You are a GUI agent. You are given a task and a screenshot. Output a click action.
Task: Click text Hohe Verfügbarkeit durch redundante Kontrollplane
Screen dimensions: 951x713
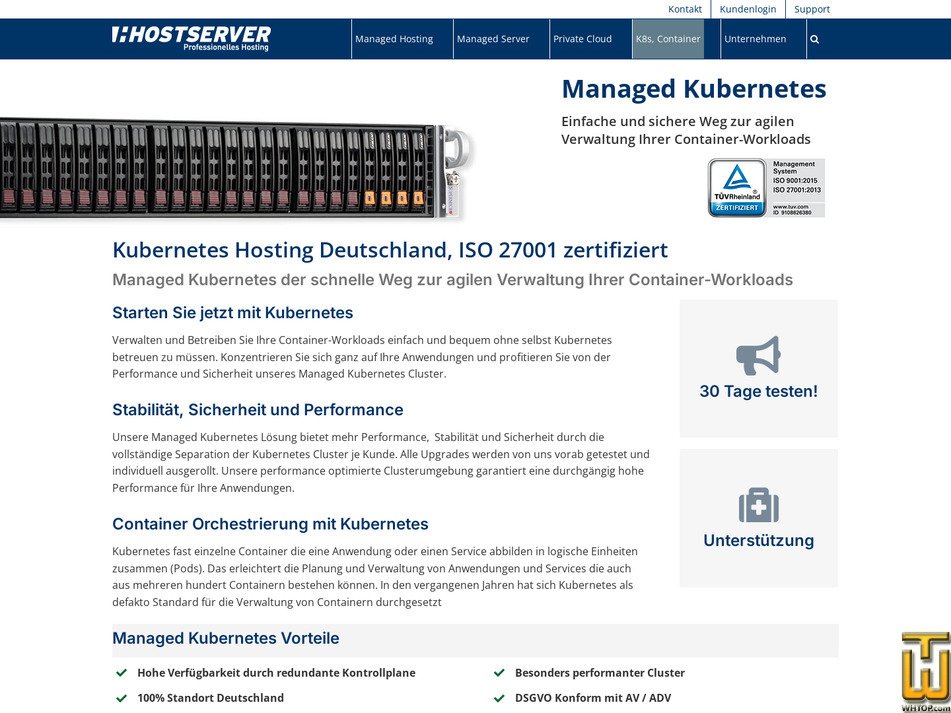tap(276, 673)
